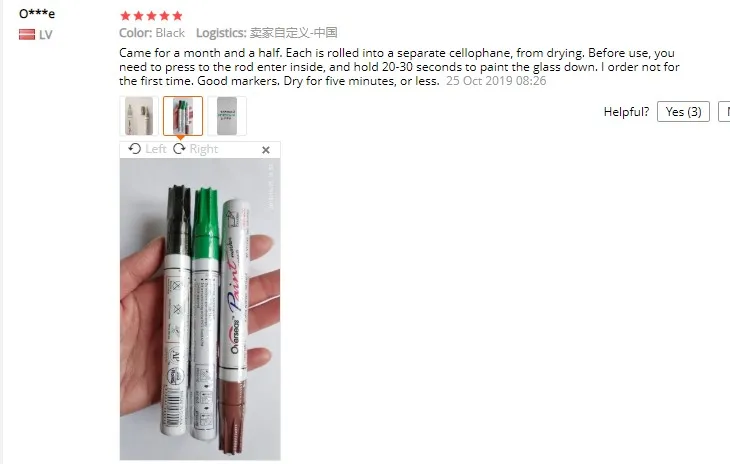
Task: Click the Color: Black label
Action: click(152, 33)
